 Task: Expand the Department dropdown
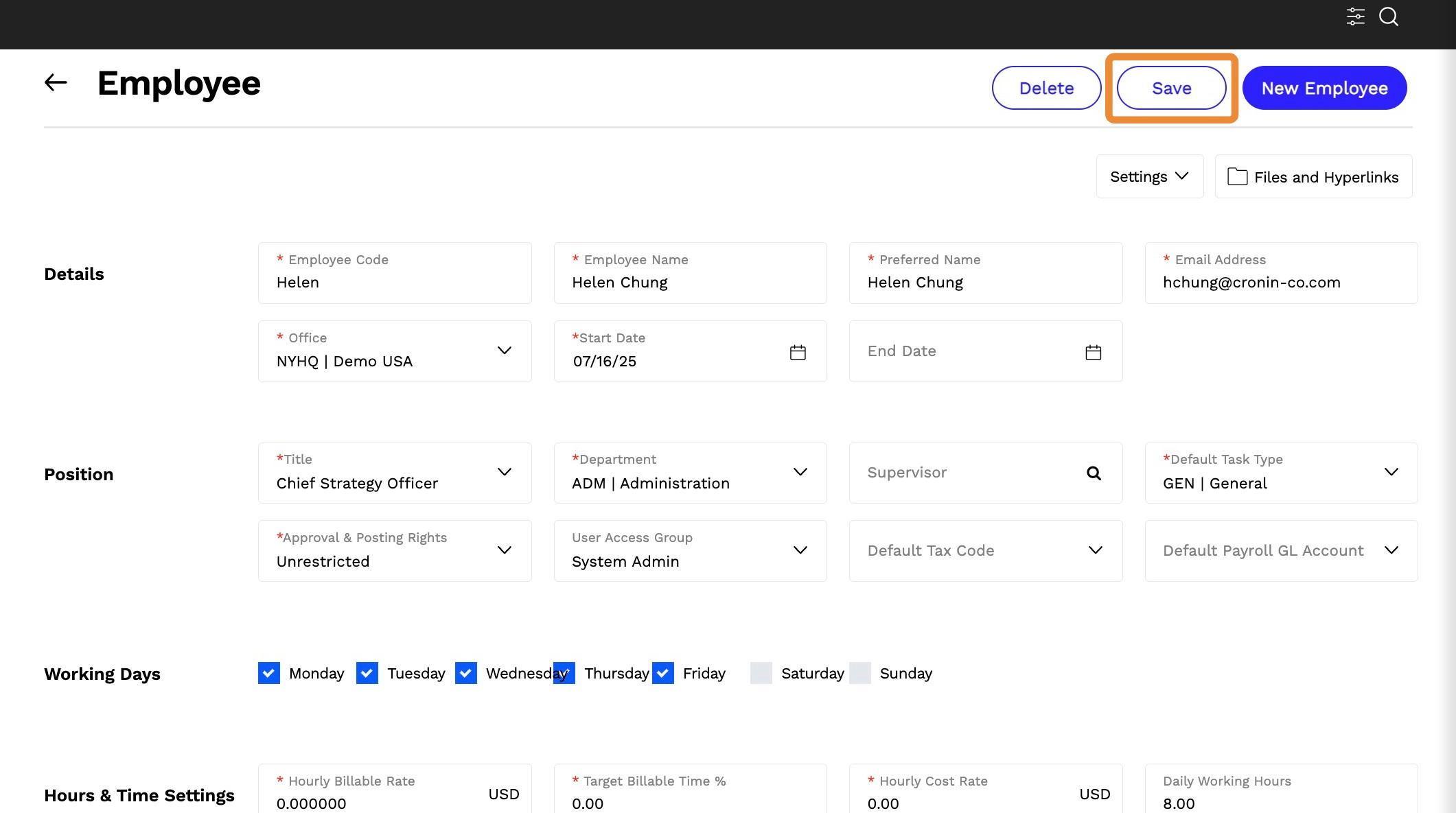pyautogui.click(x=691, y=473)
